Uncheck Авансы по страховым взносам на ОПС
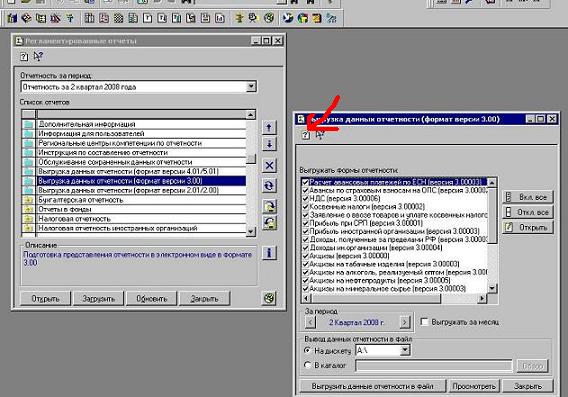Viewport: 568px width, 397px height. pyautogui.click(x=305, y=190)
